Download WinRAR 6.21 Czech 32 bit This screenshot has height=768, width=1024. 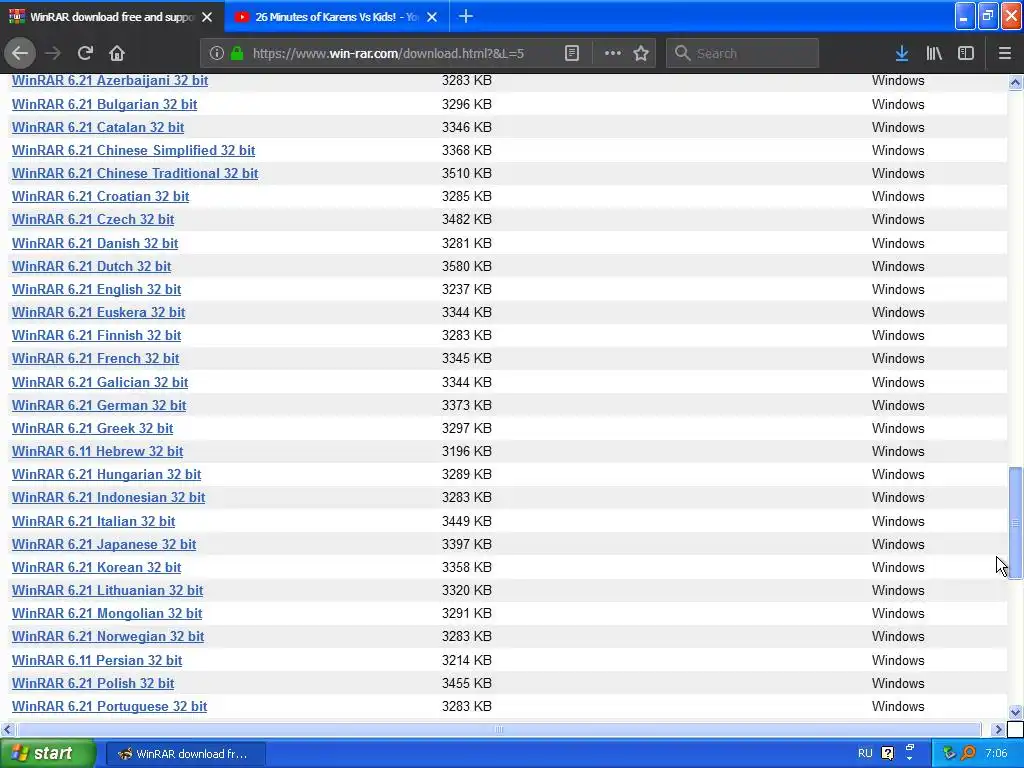[93, 219]
